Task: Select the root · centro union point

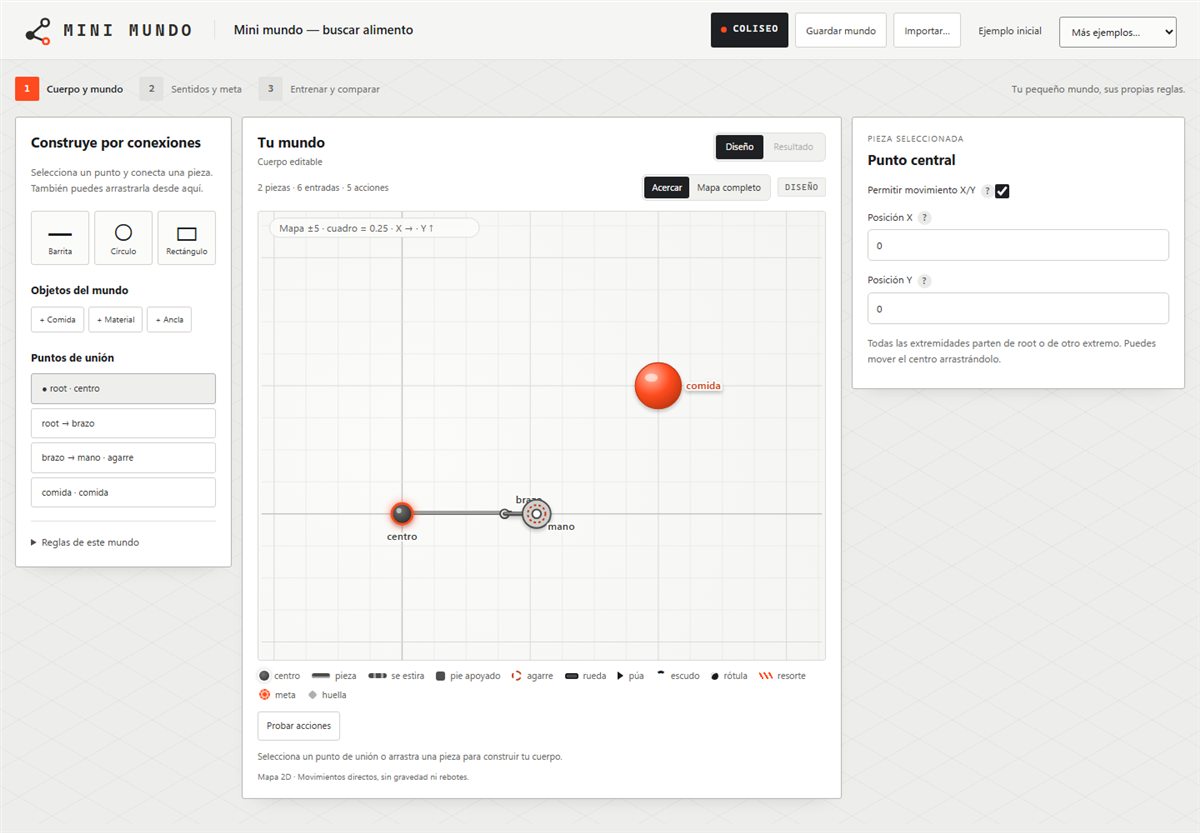Action: (123, 388)
